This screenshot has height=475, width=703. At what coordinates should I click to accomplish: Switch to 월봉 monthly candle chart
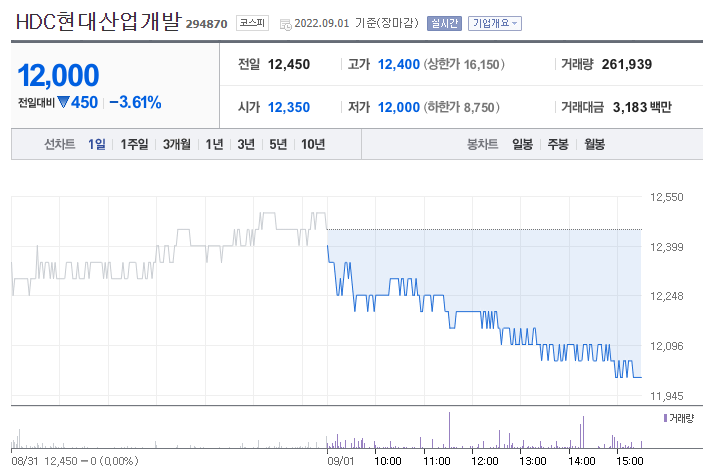tap(595, 144)
